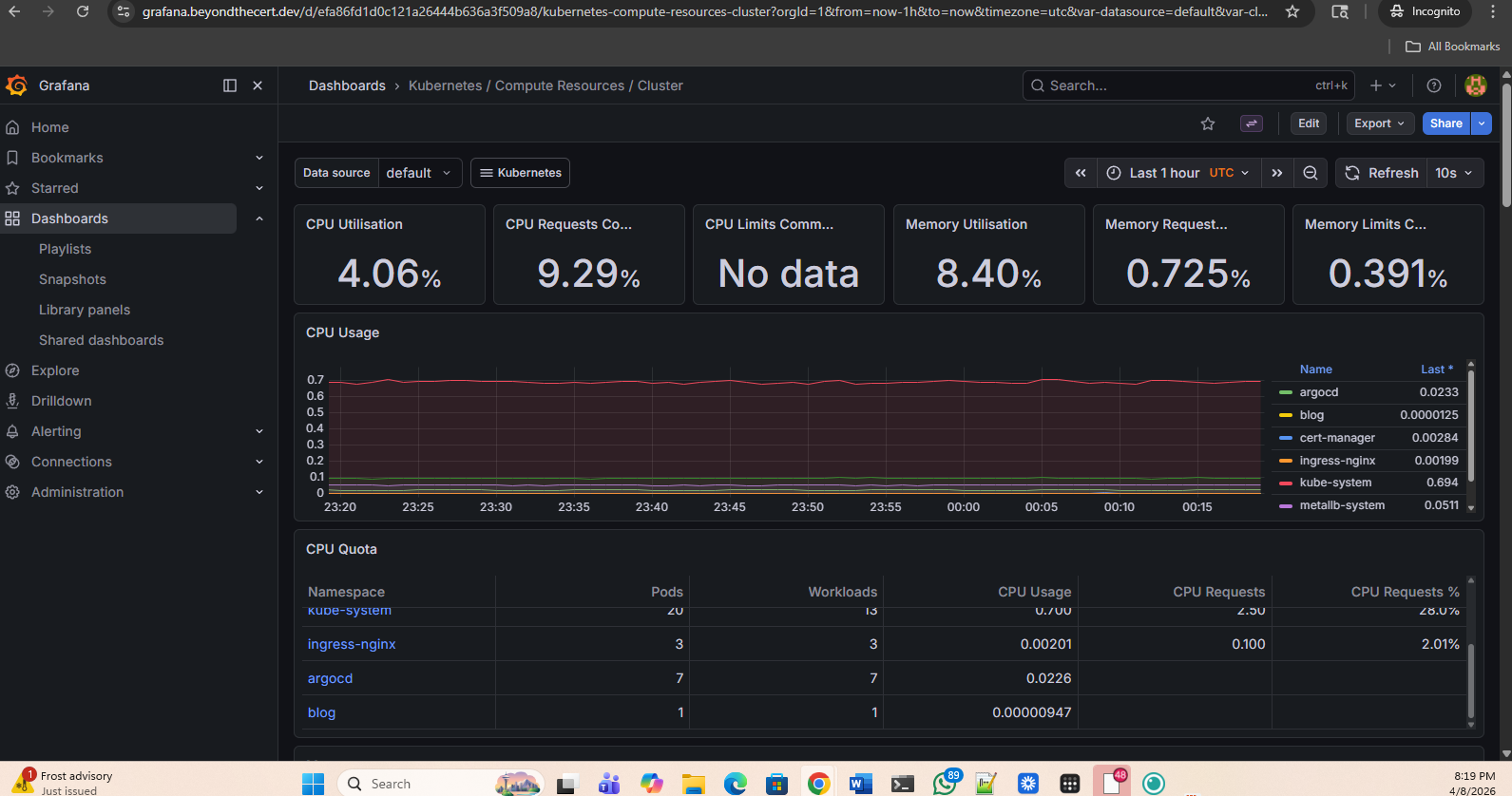The width and height of the screenshot is (1512, 796).
Task: Open the user profile avatar
Action: [x=1476, y=85]
